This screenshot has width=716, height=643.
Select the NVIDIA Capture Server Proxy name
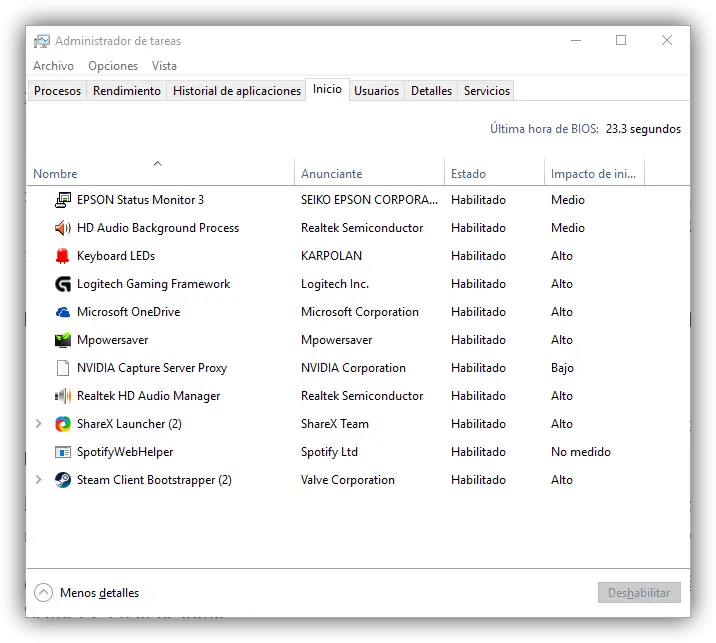pyautogui.click(x=152, y=368)
